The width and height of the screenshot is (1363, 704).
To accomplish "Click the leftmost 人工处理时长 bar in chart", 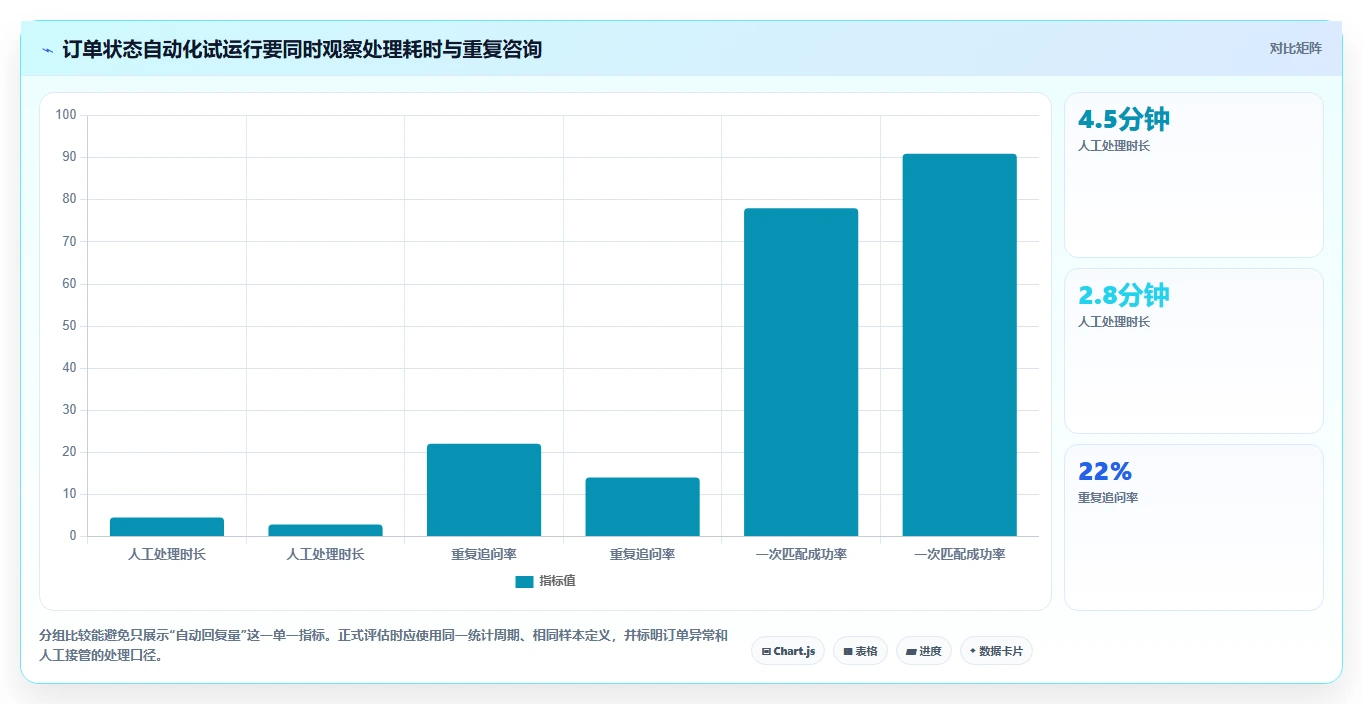I will (167, 527).
